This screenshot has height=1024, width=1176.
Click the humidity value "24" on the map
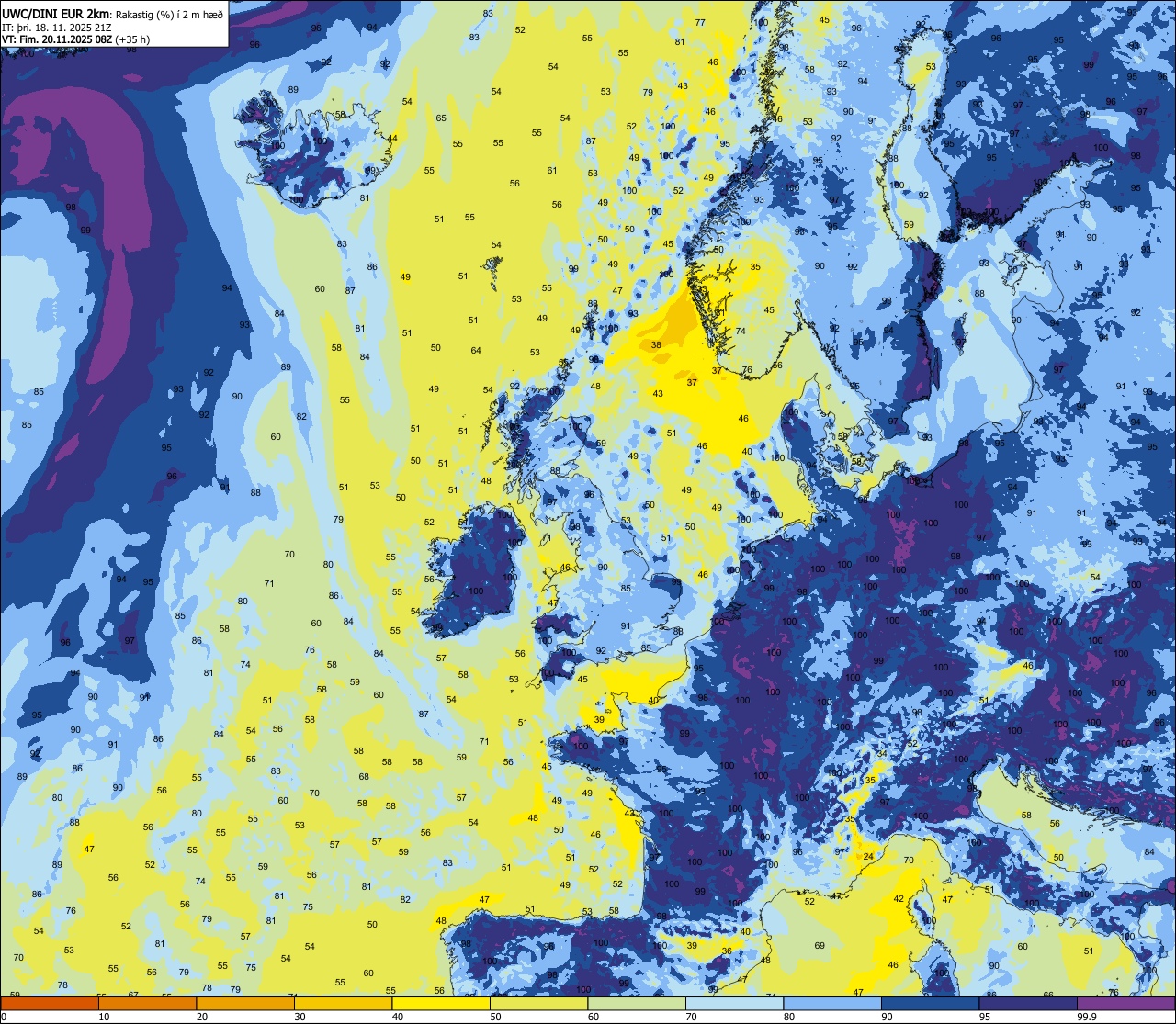coord(868,856)
